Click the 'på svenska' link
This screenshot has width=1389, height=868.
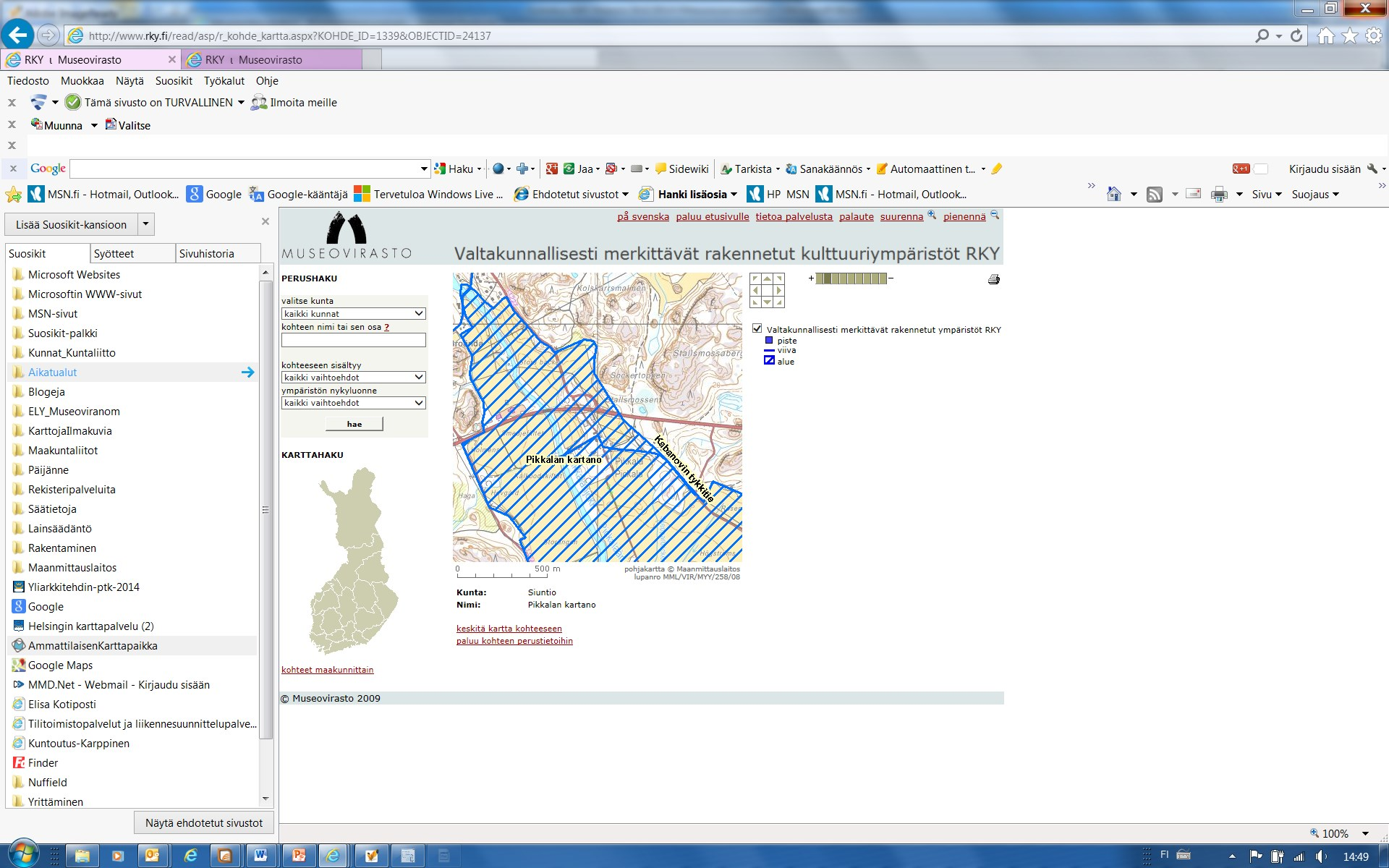click(x=643, y=216)
